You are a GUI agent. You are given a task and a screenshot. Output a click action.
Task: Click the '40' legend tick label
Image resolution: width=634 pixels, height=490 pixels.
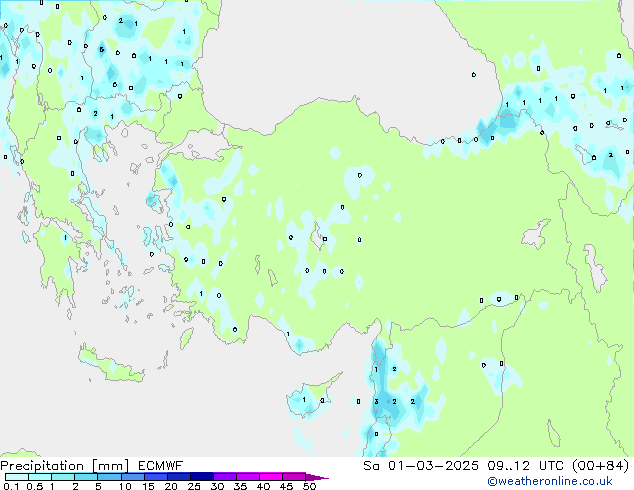click(x=263, y=486)
